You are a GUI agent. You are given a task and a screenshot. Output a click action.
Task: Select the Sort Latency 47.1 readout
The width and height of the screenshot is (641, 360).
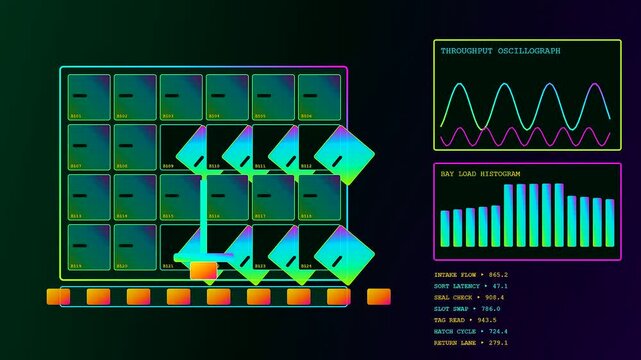pyautogui.click(x=471, y=286)
